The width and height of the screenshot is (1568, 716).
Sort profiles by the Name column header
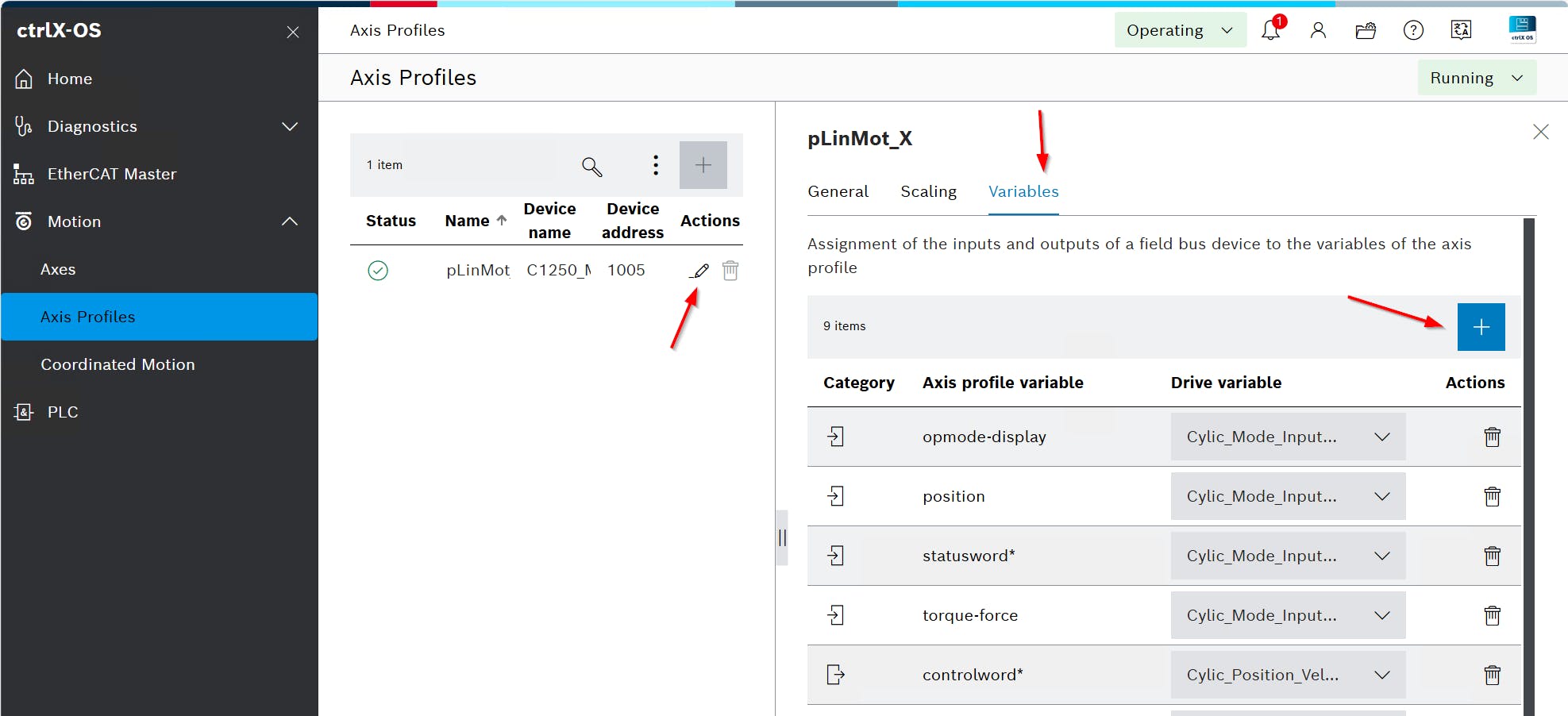tap(468, 221)
